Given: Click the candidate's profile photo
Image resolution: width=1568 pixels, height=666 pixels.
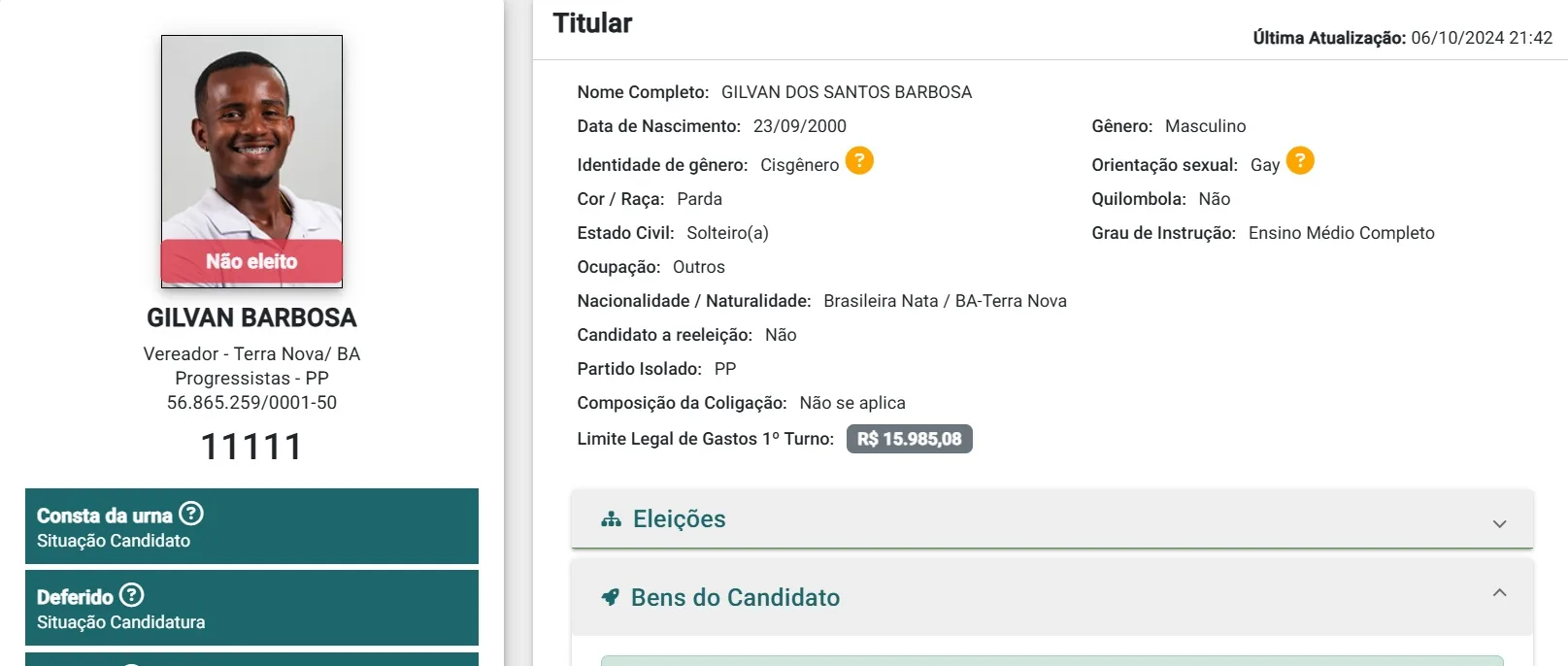Looking at the screenshot, I should click(x=251, y=136).
